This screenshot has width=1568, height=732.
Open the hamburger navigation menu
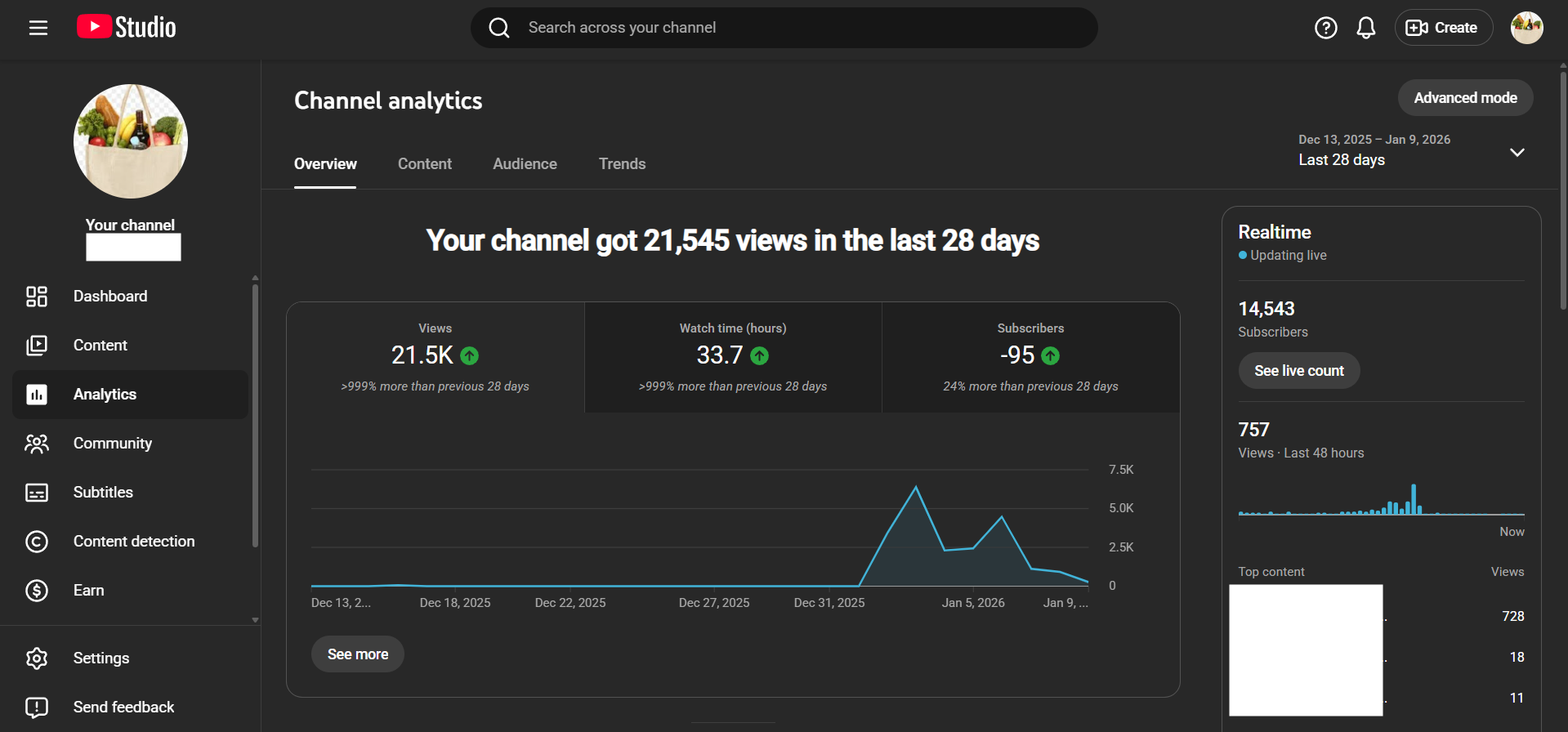[38, 28]
